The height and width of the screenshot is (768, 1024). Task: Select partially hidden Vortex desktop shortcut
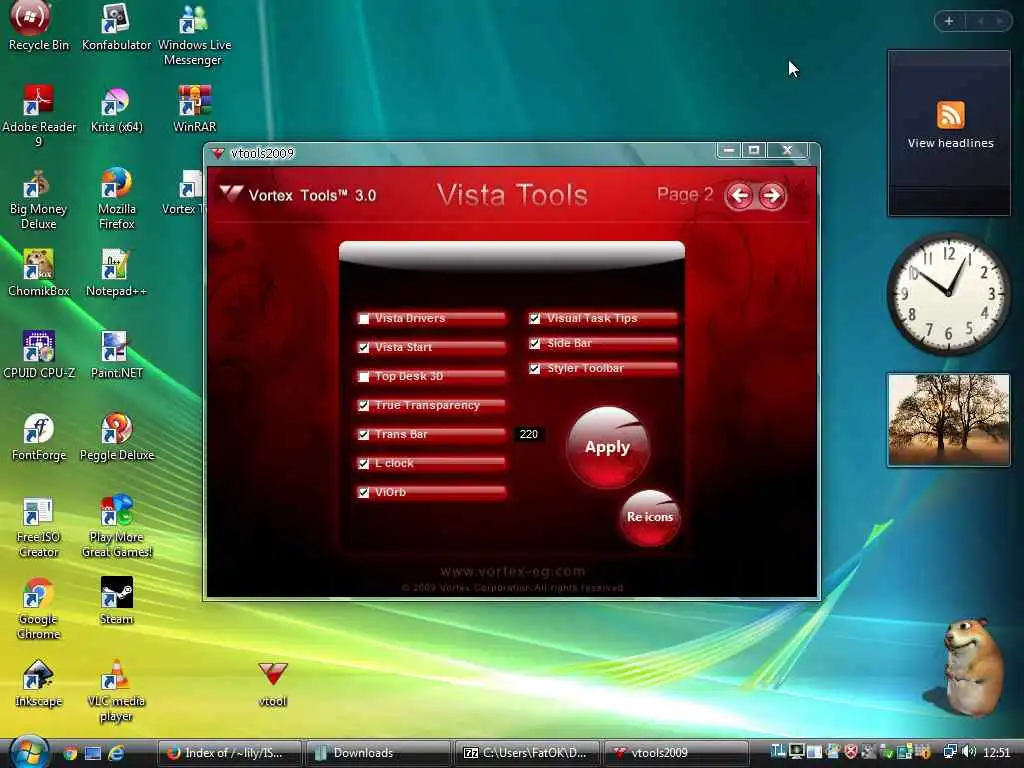tap(183, 193)
